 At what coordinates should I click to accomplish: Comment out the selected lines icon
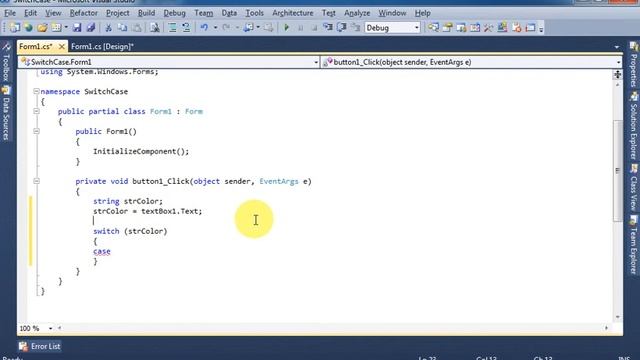tap(172, 28)
